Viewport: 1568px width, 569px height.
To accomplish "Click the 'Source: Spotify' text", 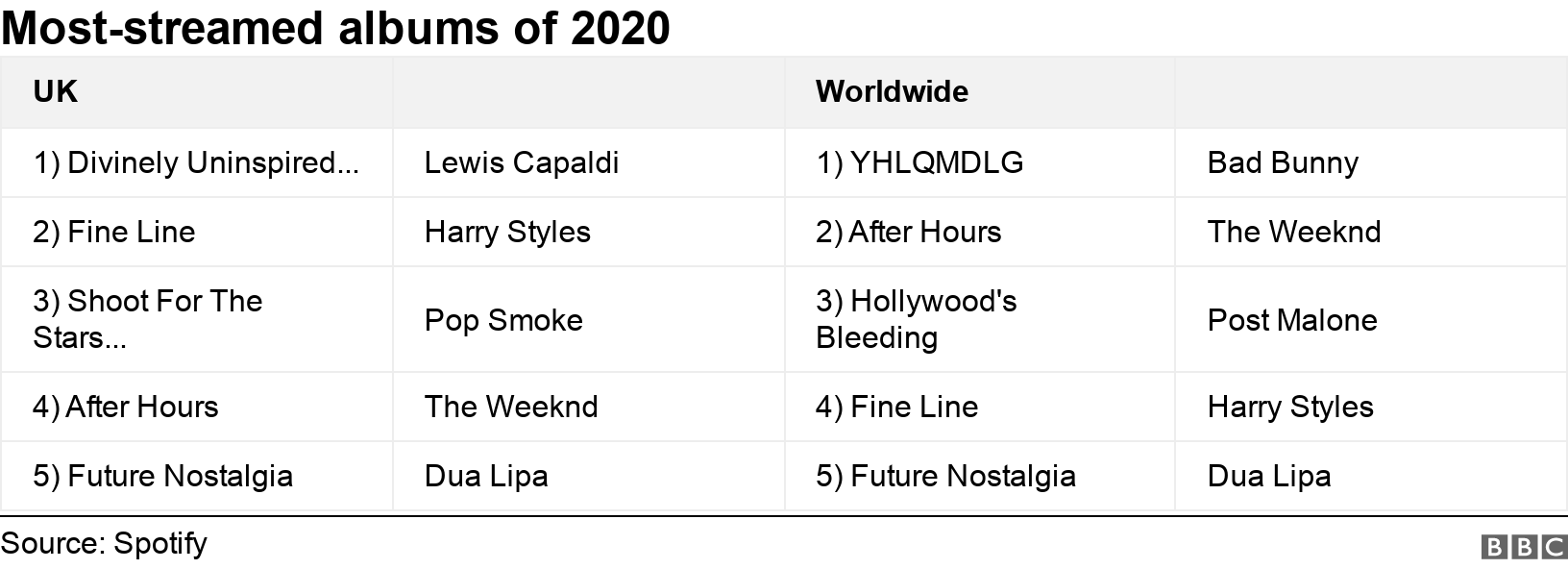I will (x=104, y=543).
